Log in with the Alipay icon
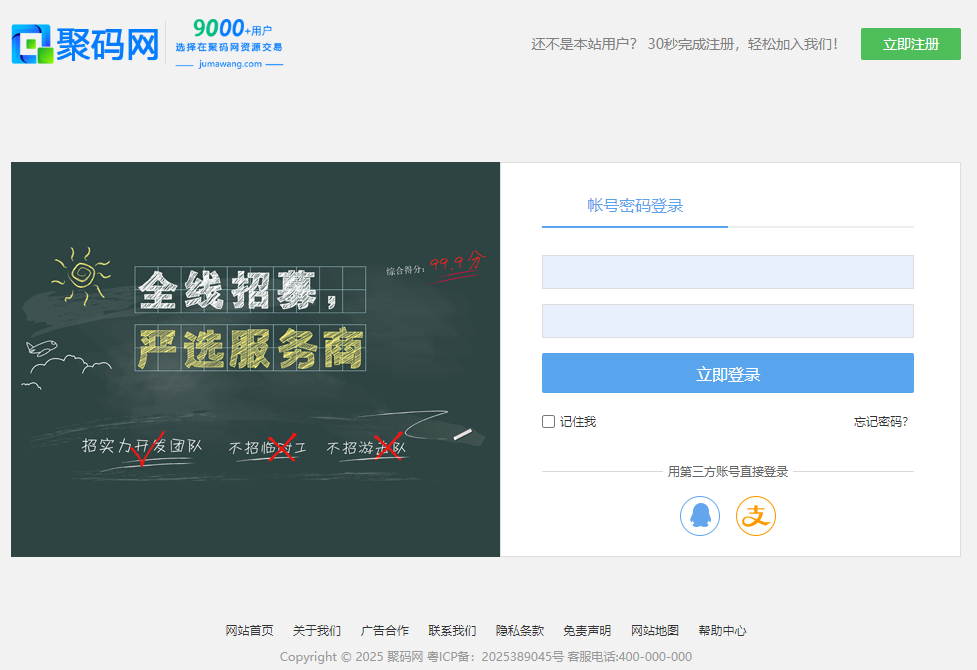The height and width of the screenshot is (670, 977). pos(756,516)
